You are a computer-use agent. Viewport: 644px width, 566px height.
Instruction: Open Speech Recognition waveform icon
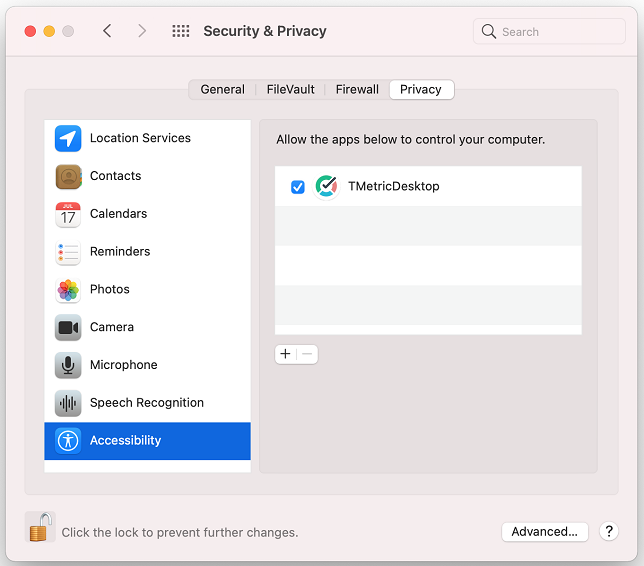click(68, 403)
